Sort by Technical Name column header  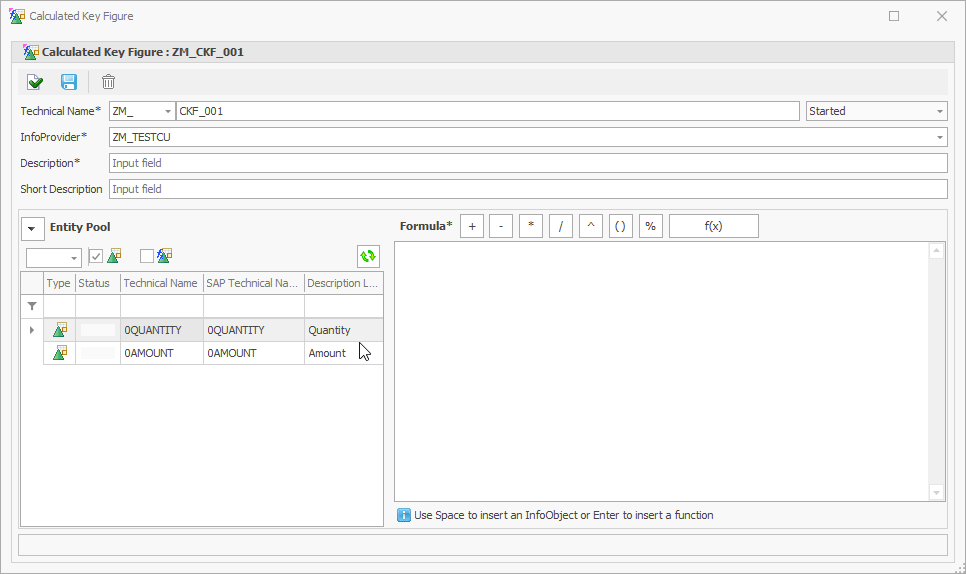click(160, 283)
